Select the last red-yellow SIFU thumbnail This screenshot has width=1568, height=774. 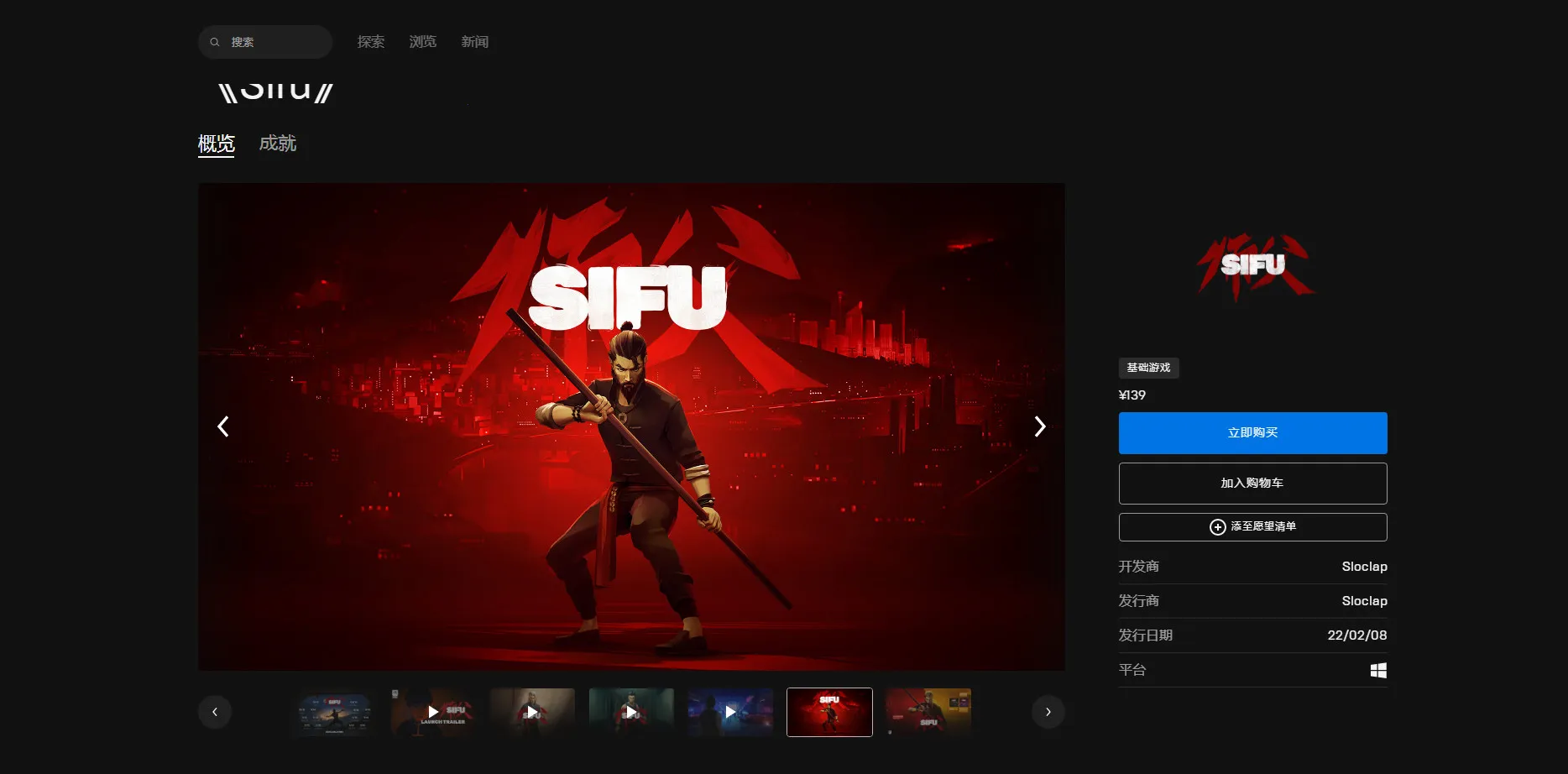point(928,712)
